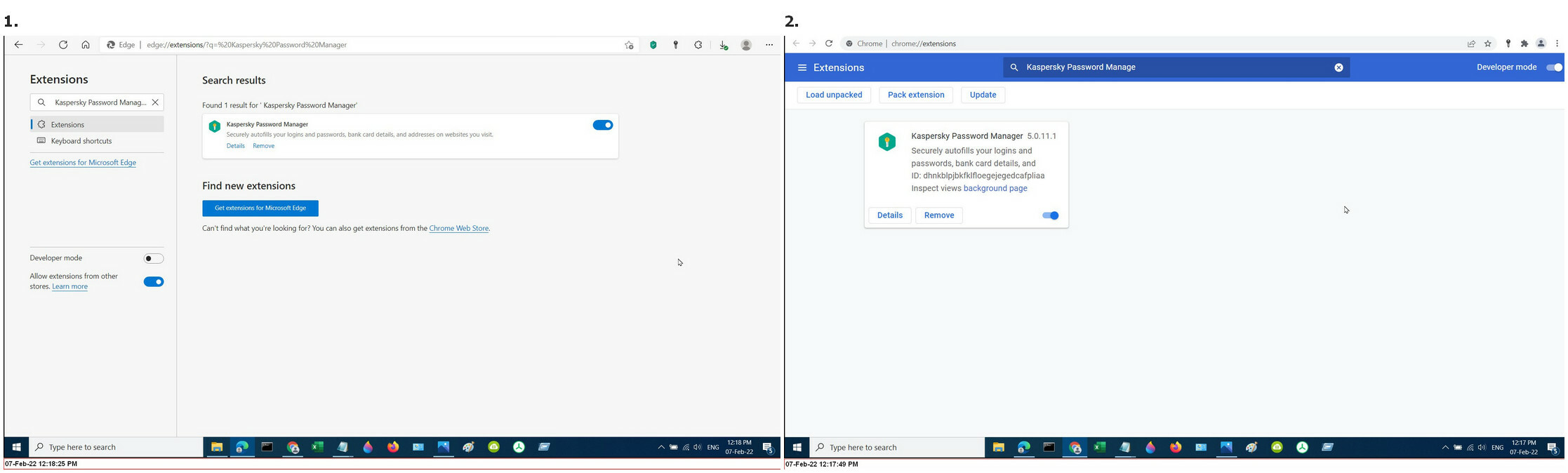The height and width of the screenshot is (473, 1568).
Task: Open the green Kaspersky shield extension in Edge
Action: click(x=653, y=45)
